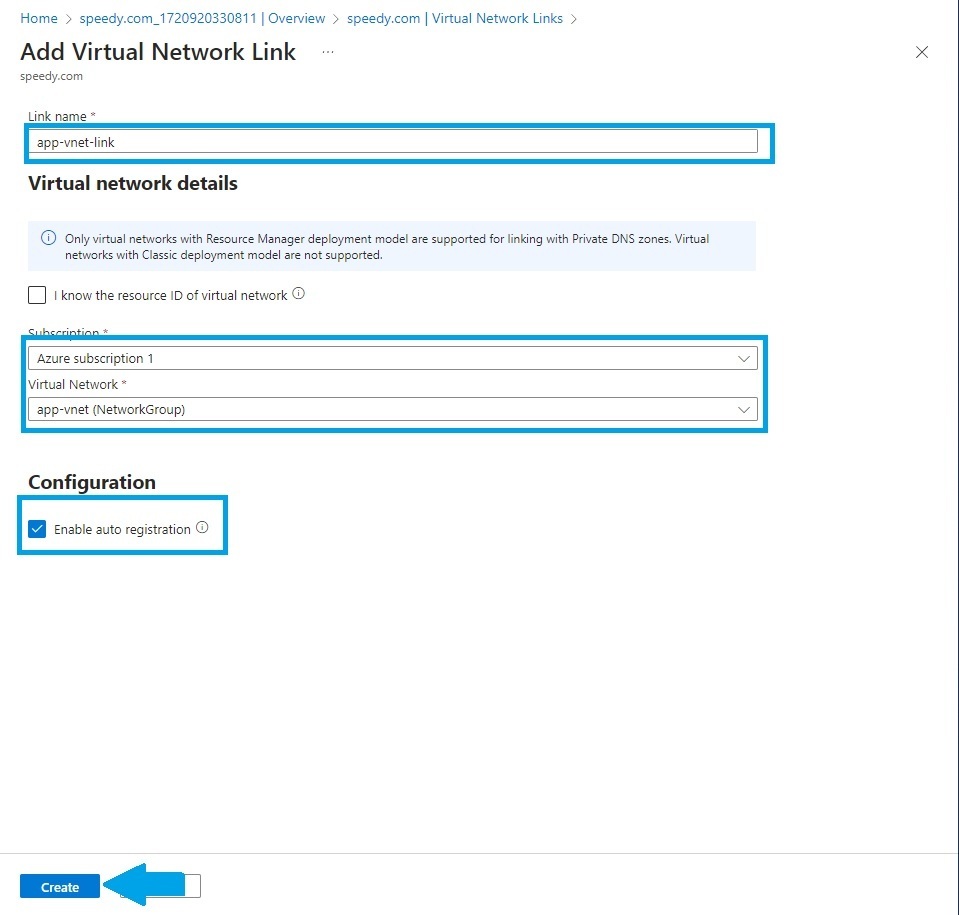The width and height of the screenshot is (959, 915).
Task: Click the Subscription dropdown chevron arrow
Action: tap(744, 358)
